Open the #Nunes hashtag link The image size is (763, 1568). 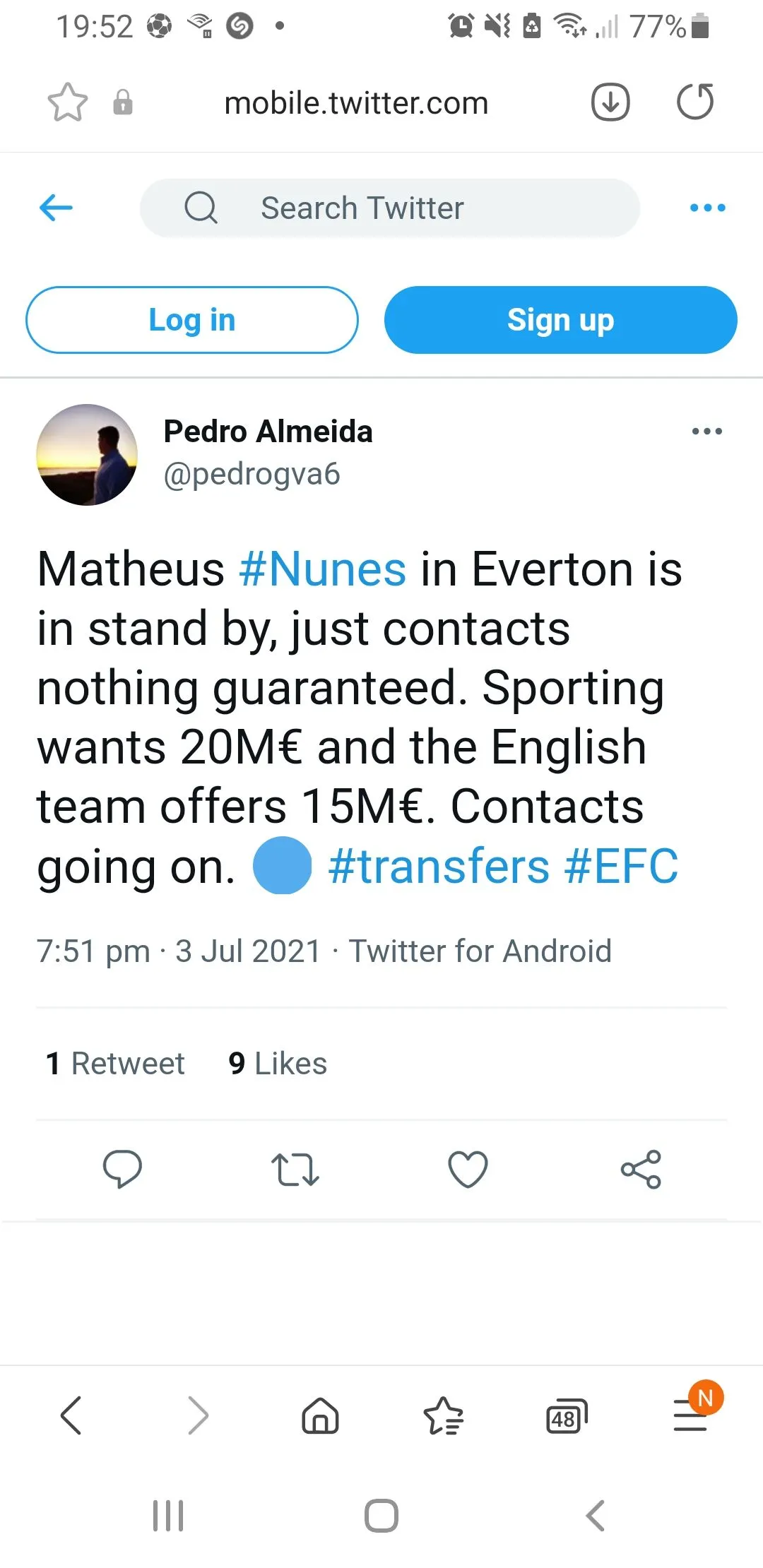[x=323, y=569]
